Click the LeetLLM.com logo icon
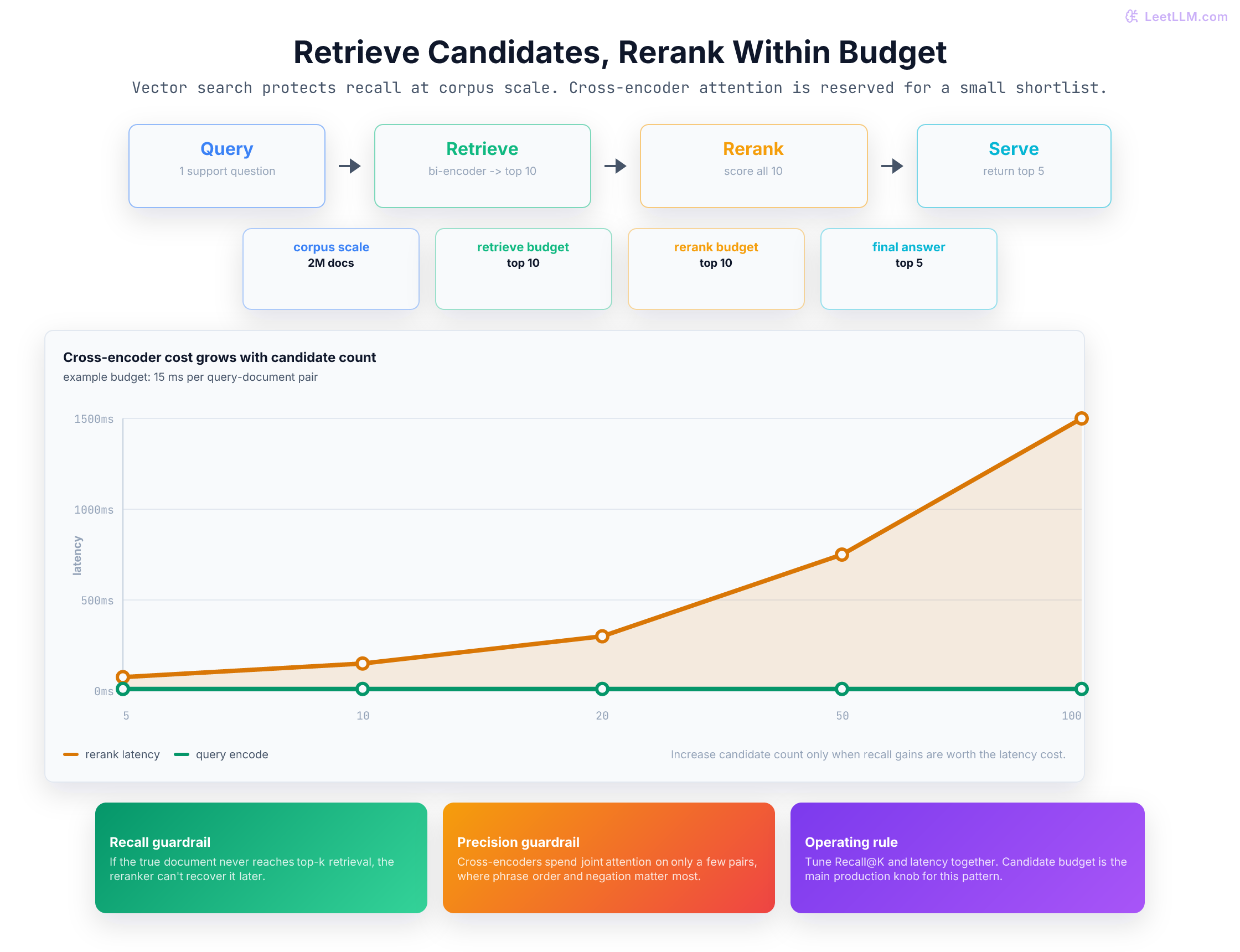 (x=1131, y=17)
